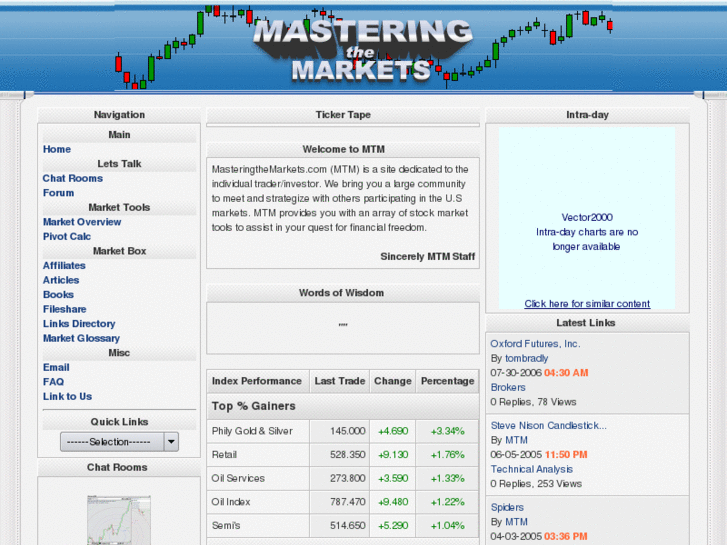This screenshot has width=727, height=545.
Task: Select the Phily Gold & Silver row name
Action: [252, 431]
